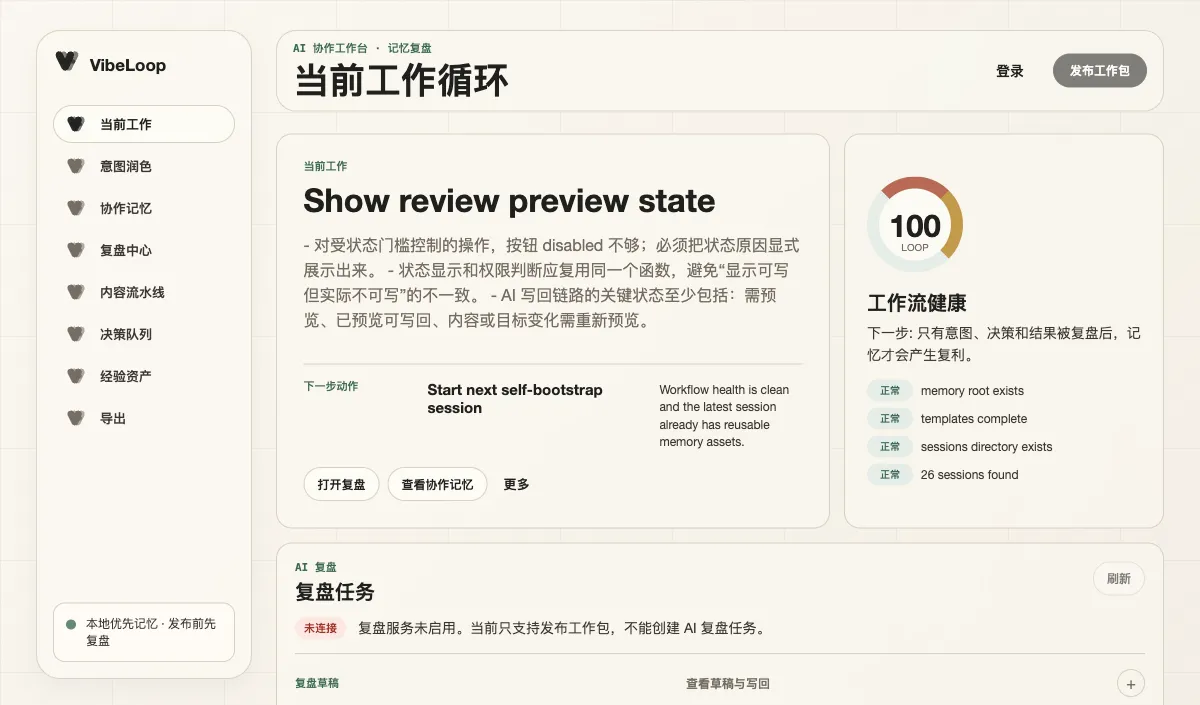
Task: Click the icon beside 意图润色
Action: 75,166
